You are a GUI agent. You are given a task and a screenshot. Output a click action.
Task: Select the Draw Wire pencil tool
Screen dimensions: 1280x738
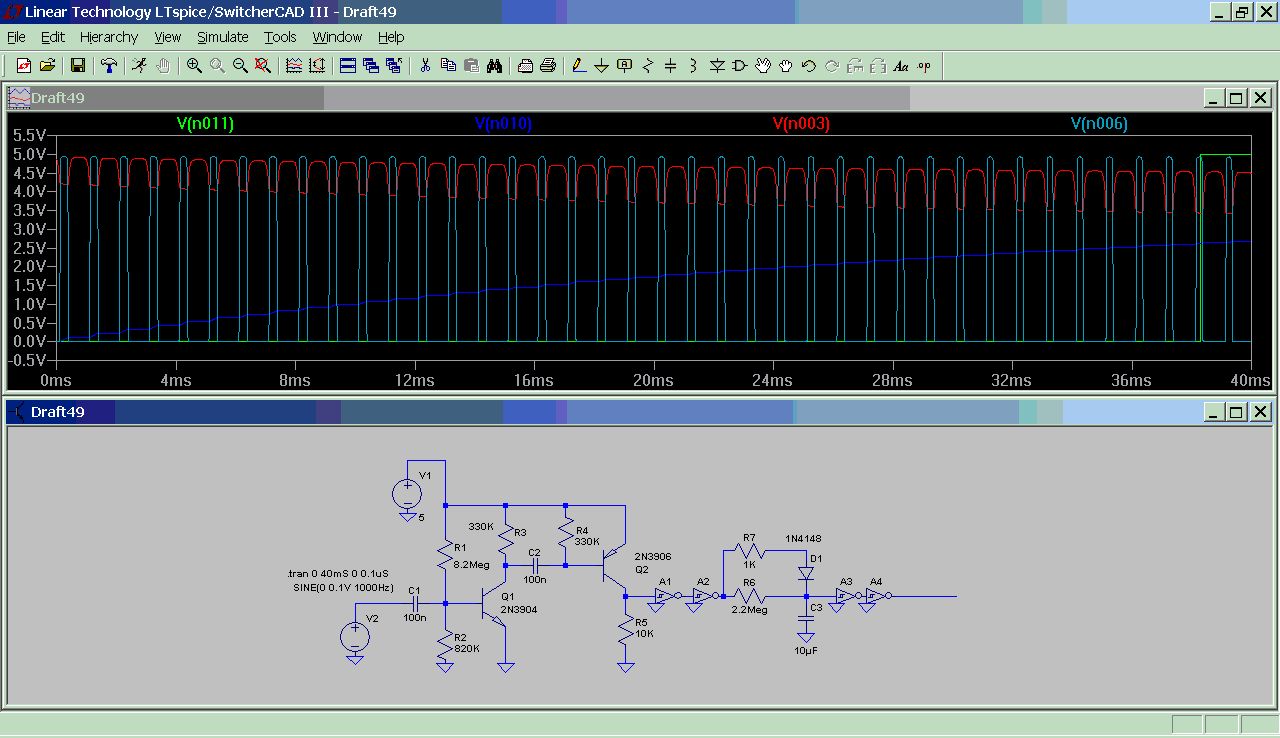(578, 66)
